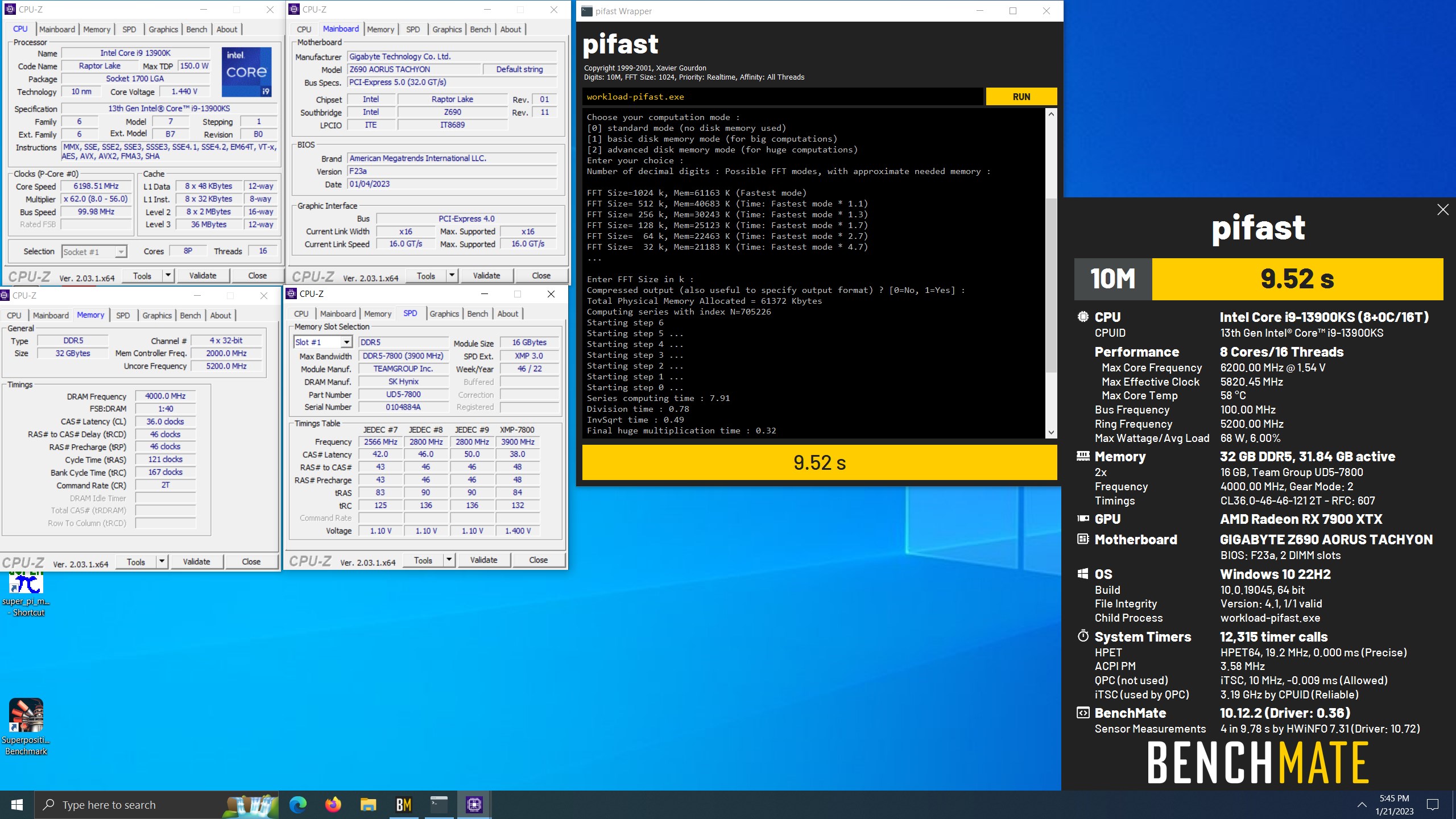Open the Start menu

[17, 805]
